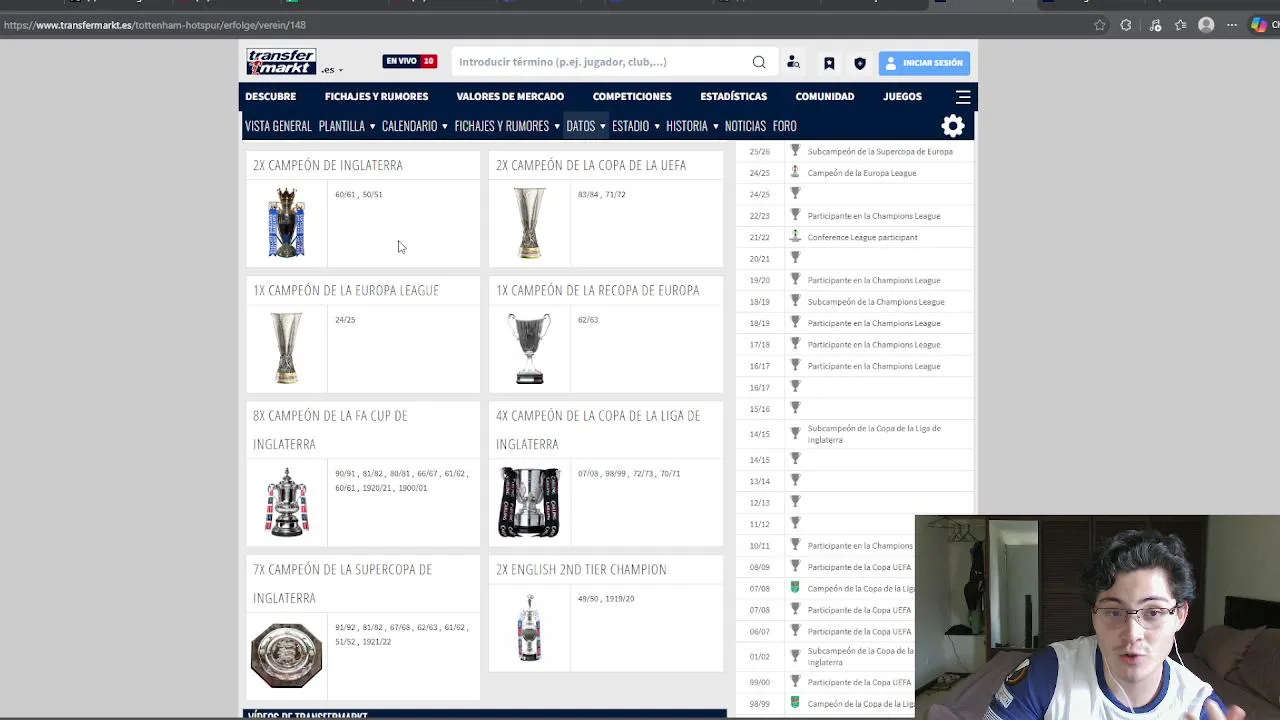Click the Europa League icon in the 24/25 champion row

click(x=795, y=172)
